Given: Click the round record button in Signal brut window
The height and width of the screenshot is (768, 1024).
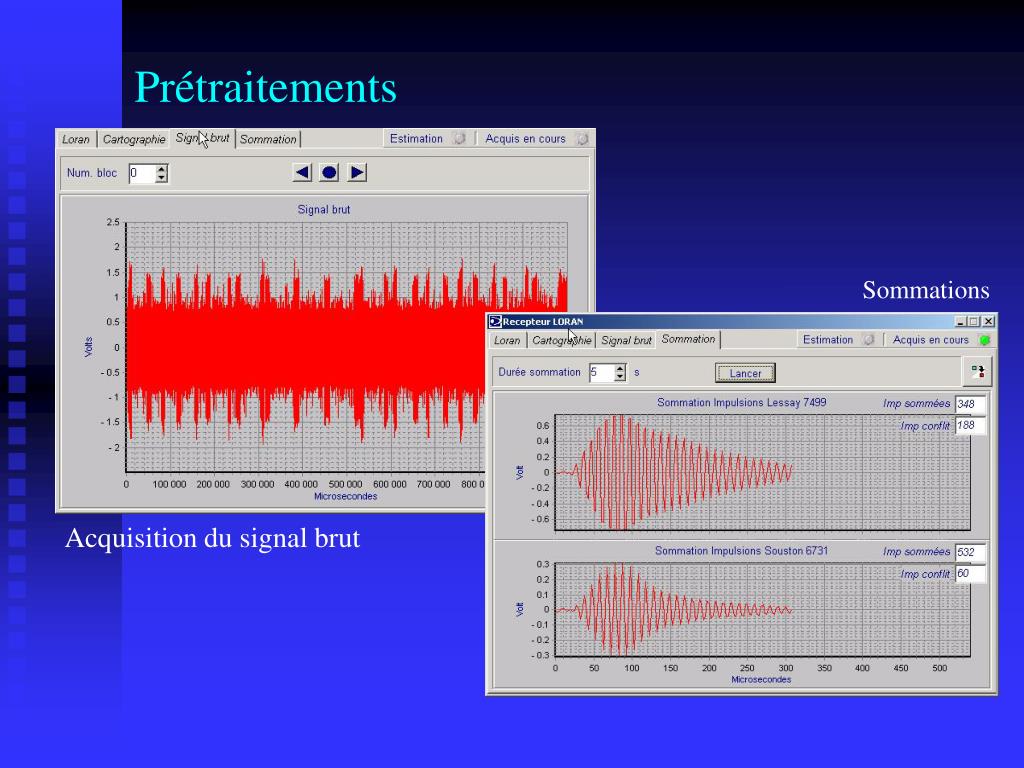Looking at the screenshot, I should [x=329, y=173].
